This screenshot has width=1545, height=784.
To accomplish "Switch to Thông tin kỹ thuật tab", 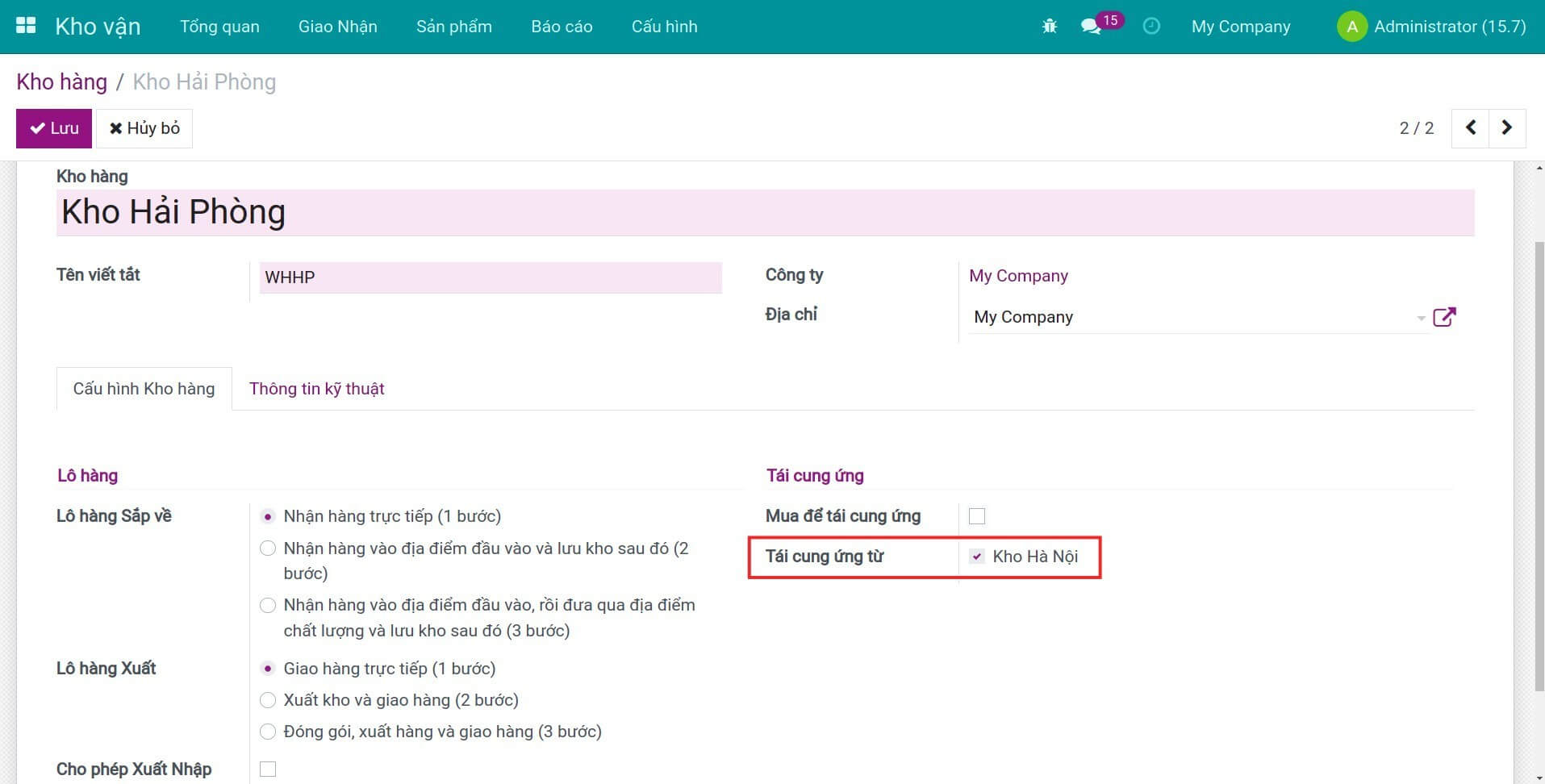I will pos(316,389).
